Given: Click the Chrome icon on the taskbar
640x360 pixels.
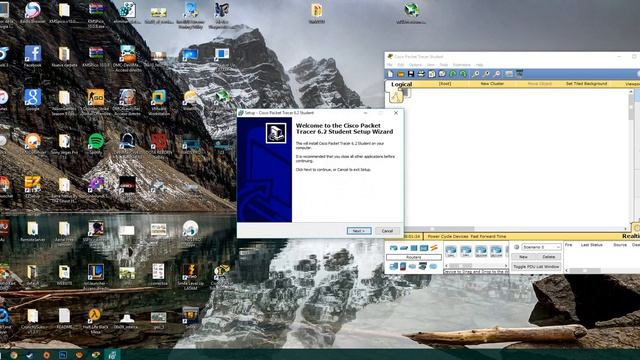Looking at the screenshot, I should pyautogui.click(x=14, y=355).
